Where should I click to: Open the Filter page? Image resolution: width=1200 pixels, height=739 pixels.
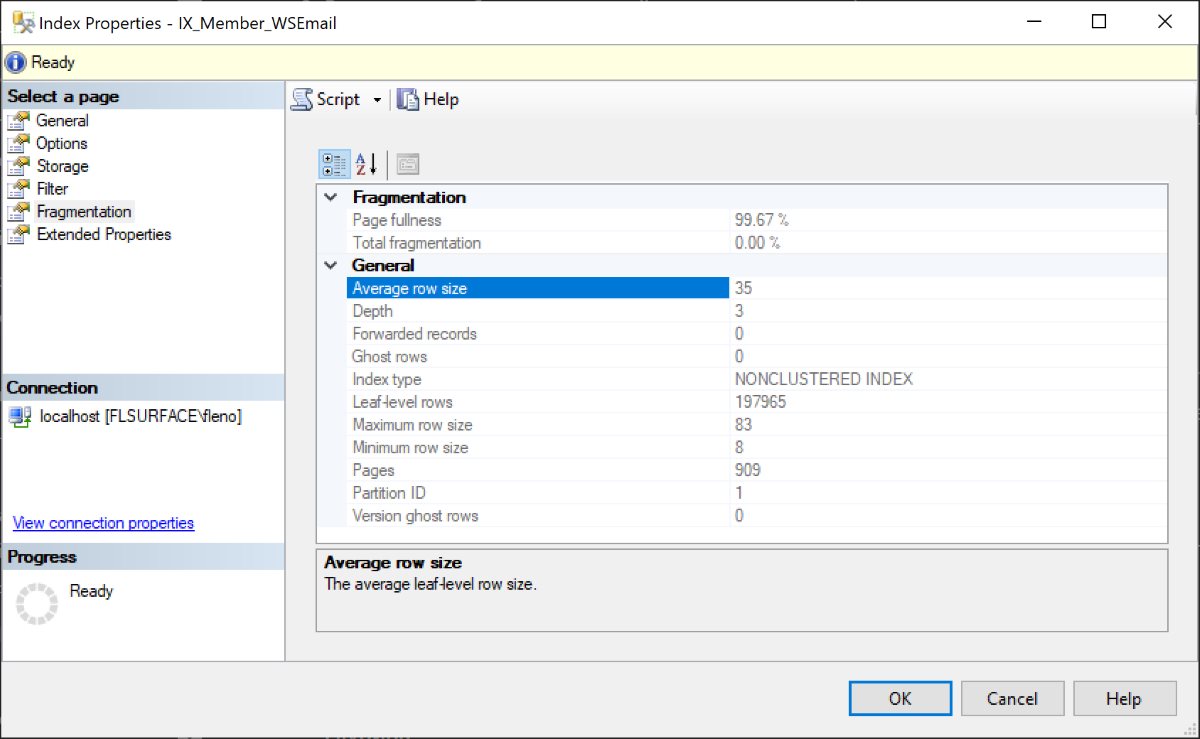pos(52,189)
